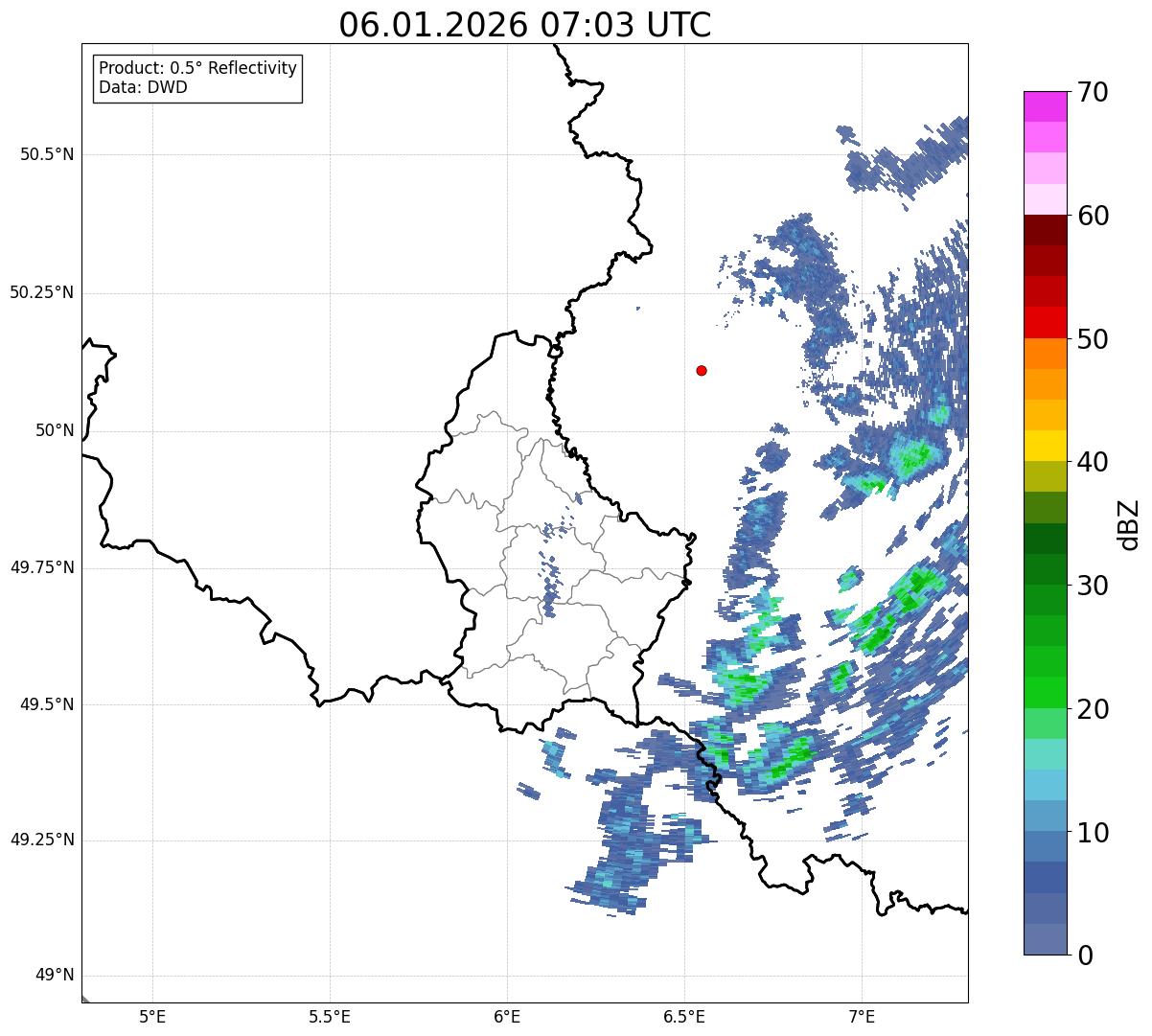The height and width of the screenshot is (1036, 1152).
Task: Click the 49.5°N latitude label
Action: click(46, 704)
